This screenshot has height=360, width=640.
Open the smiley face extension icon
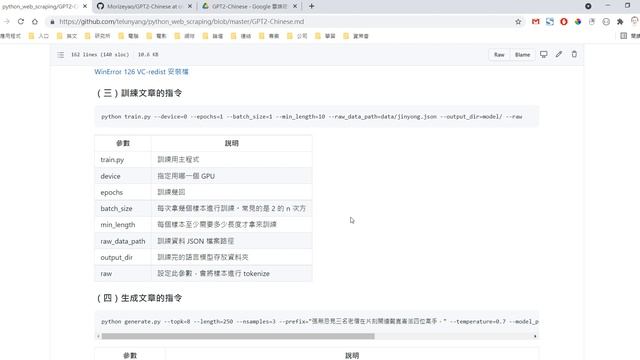[606, 22]
